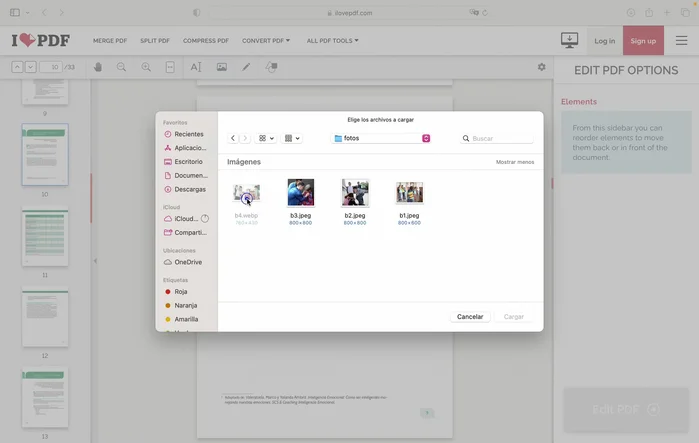Go to next page arrow

pos(30,67)
